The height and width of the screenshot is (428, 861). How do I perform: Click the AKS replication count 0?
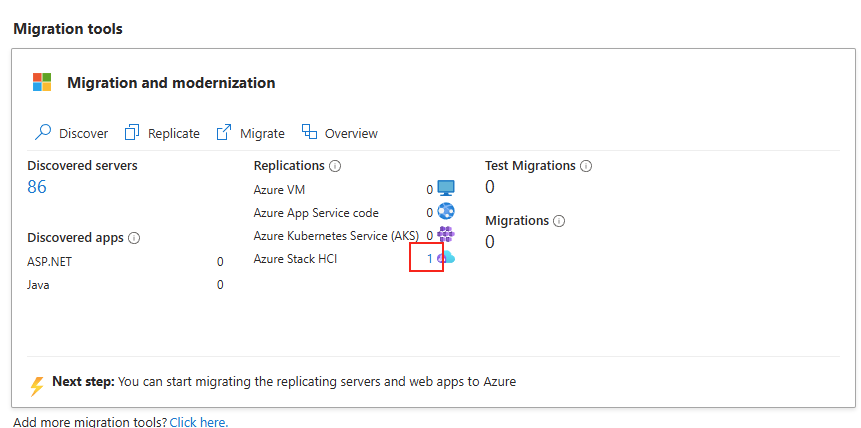[430, 236]
